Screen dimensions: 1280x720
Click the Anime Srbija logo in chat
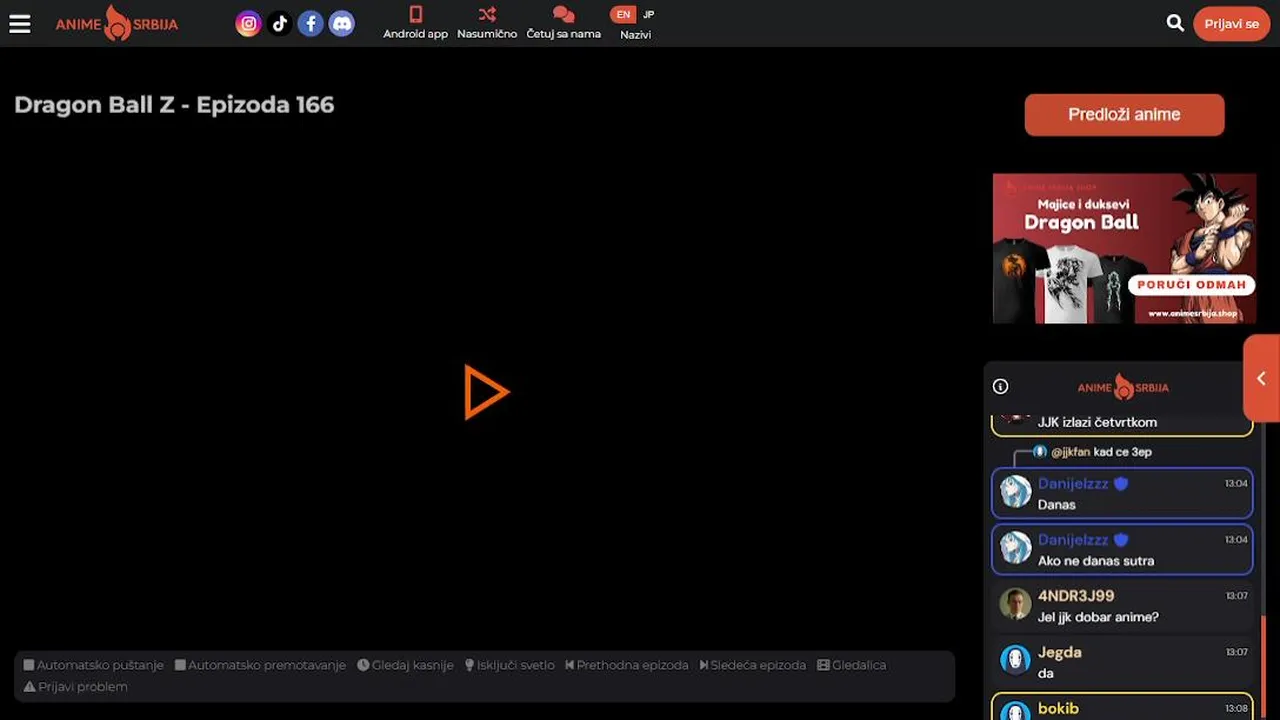point(1123,387)
